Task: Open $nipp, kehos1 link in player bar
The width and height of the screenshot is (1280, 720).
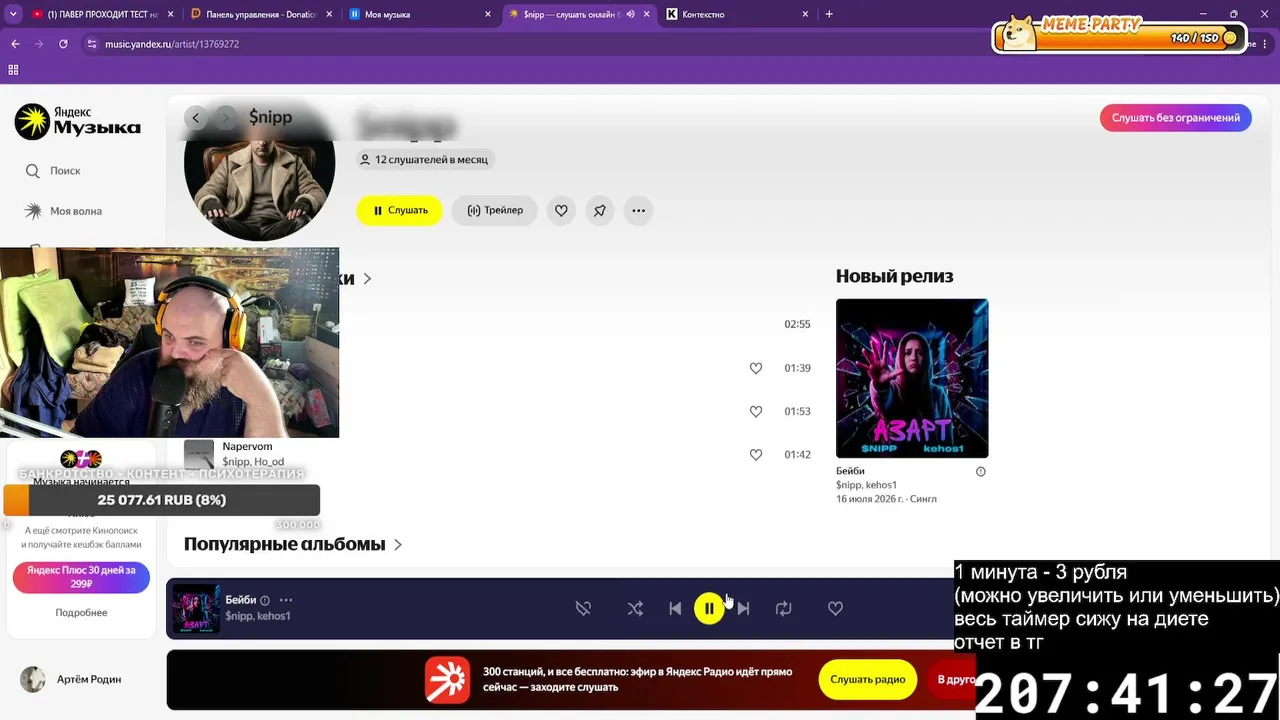Action: tap(258, 616)
